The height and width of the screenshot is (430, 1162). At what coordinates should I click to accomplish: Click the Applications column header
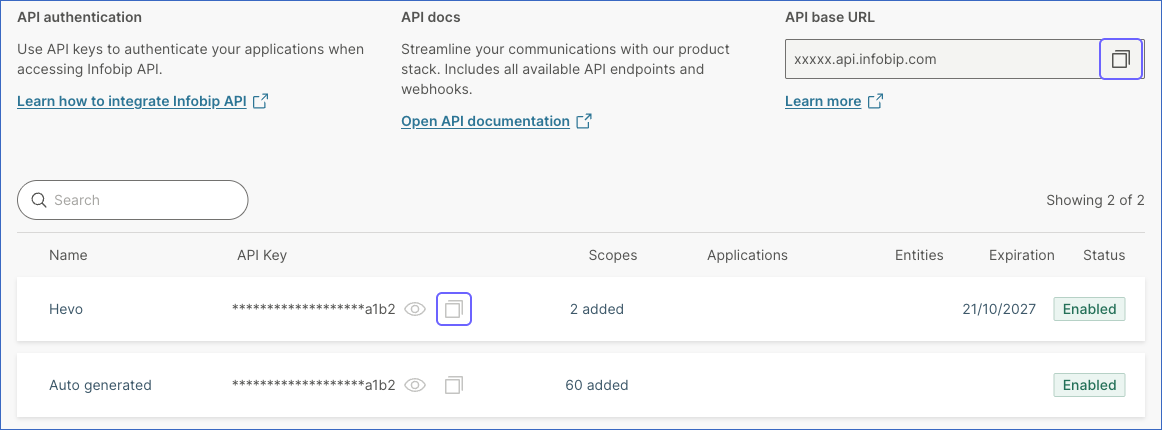click(x=747, y=255)
